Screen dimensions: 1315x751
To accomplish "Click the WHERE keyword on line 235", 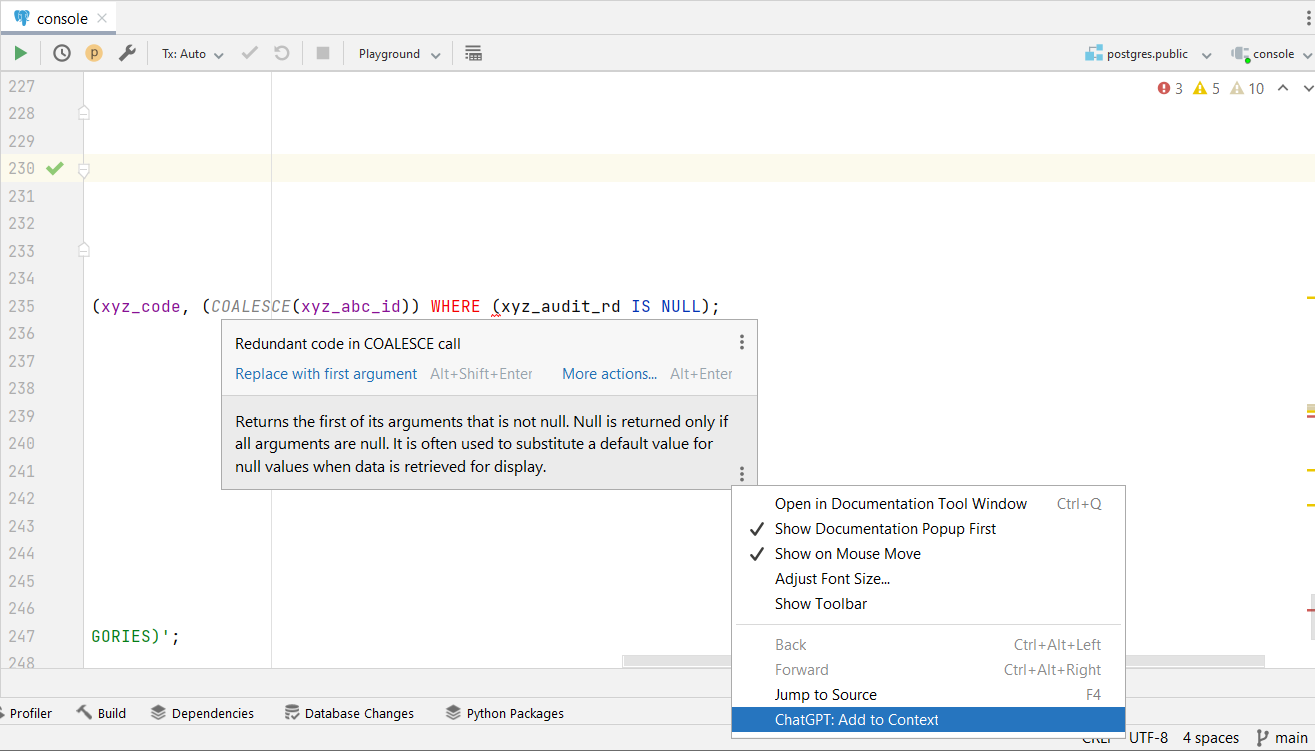I will [455, 306].
